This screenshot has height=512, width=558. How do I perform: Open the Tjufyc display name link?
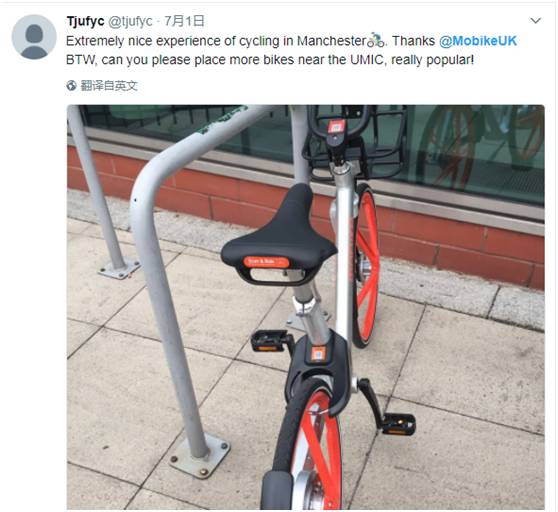pos(85,21)
